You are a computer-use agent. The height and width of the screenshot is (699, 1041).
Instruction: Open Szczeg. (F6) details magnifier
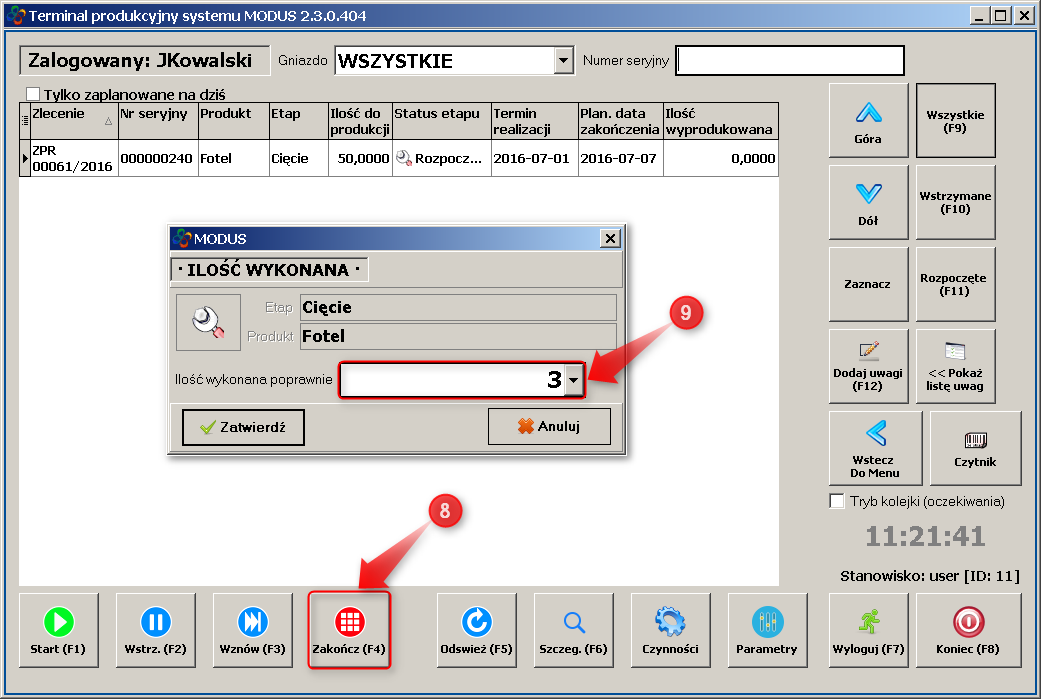(x=574, y=630)
